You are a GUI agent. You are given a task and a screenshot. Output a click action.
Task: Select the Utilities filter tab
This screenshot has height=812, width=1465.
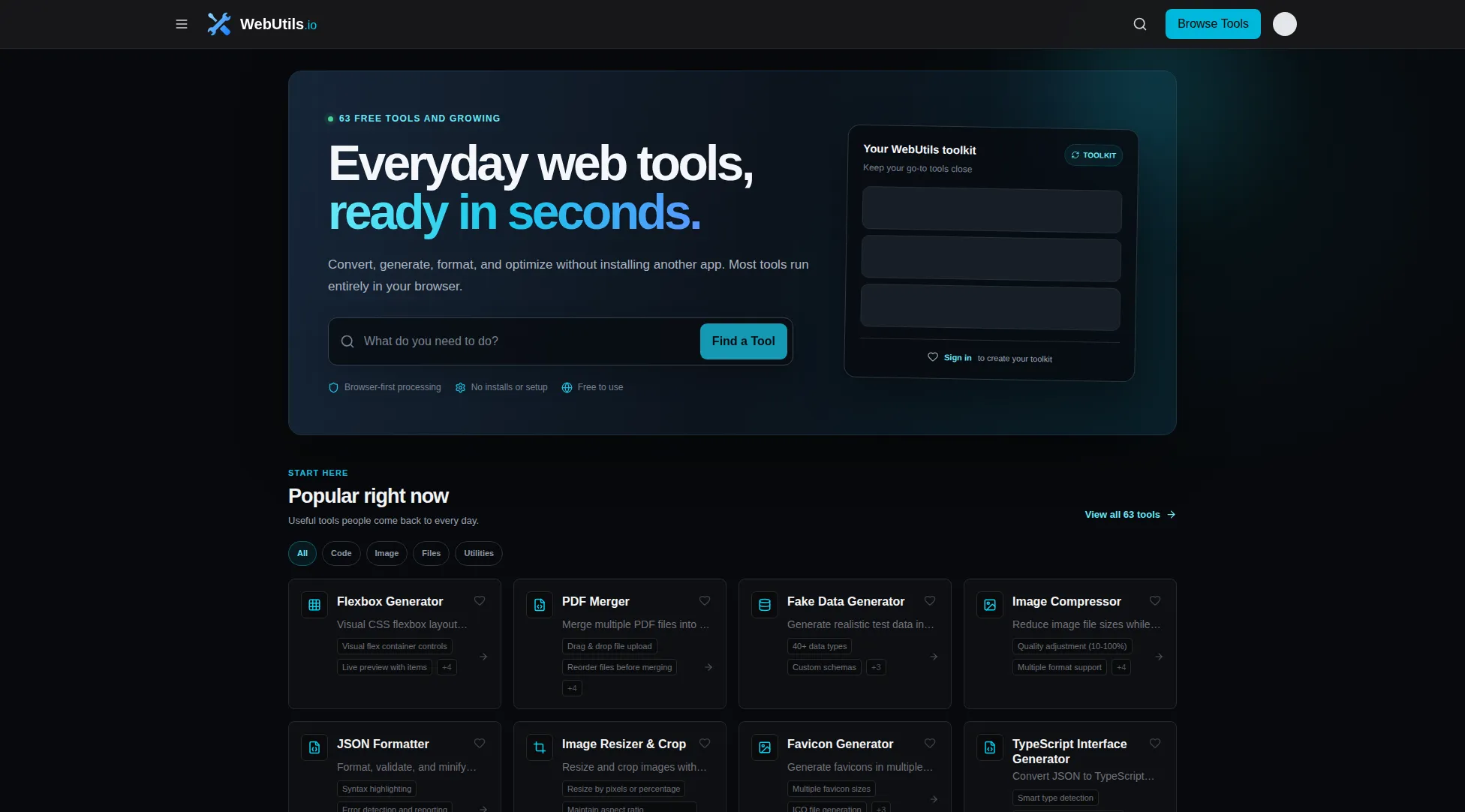[x=479, y=554]
